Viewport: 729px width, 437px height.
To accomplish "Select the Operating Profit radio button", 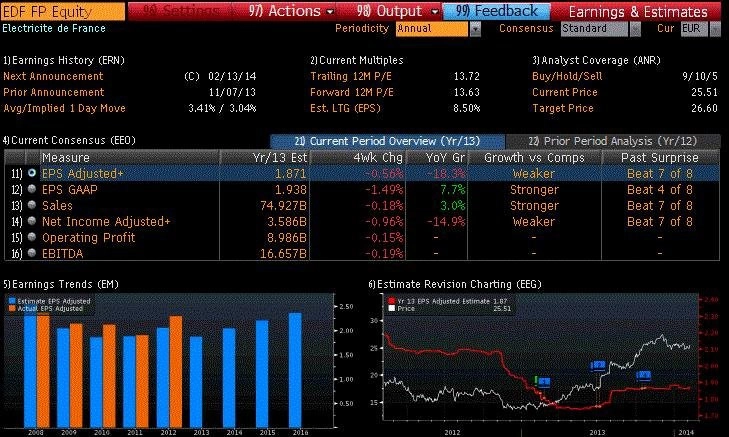I will (x=32, y=237).
